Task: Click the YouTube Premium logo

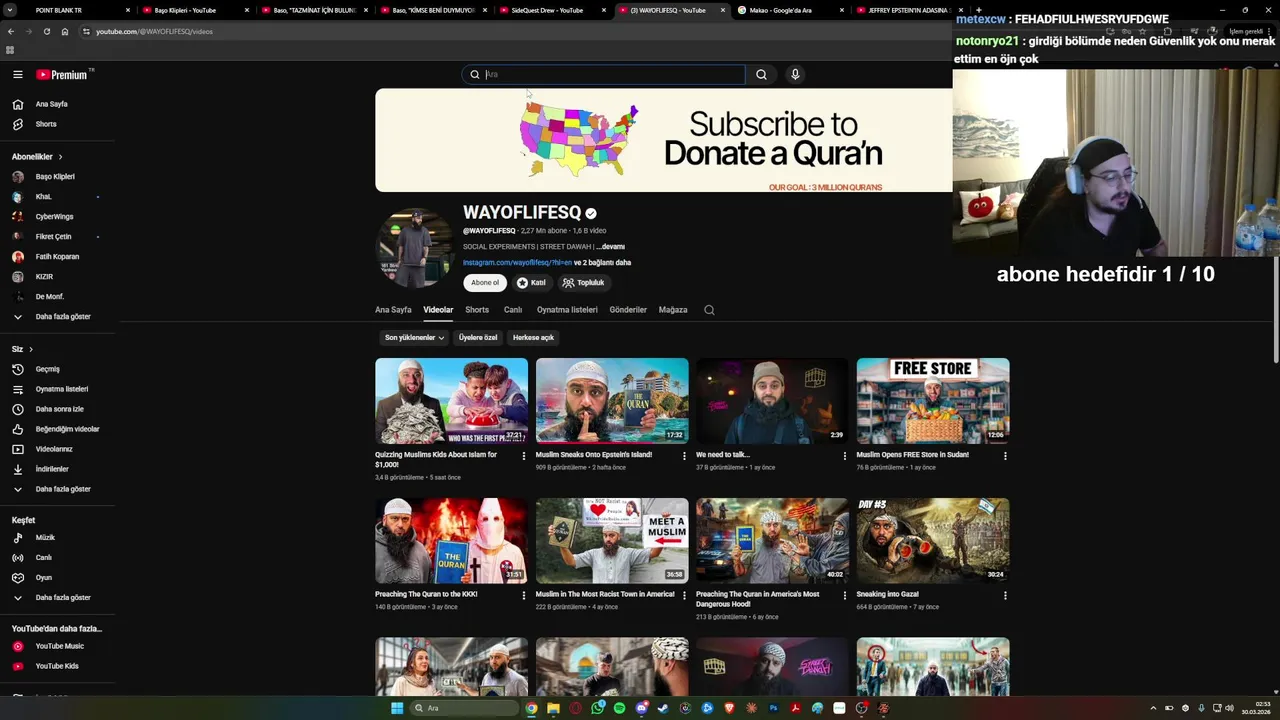Action: [x=62, y=74]
